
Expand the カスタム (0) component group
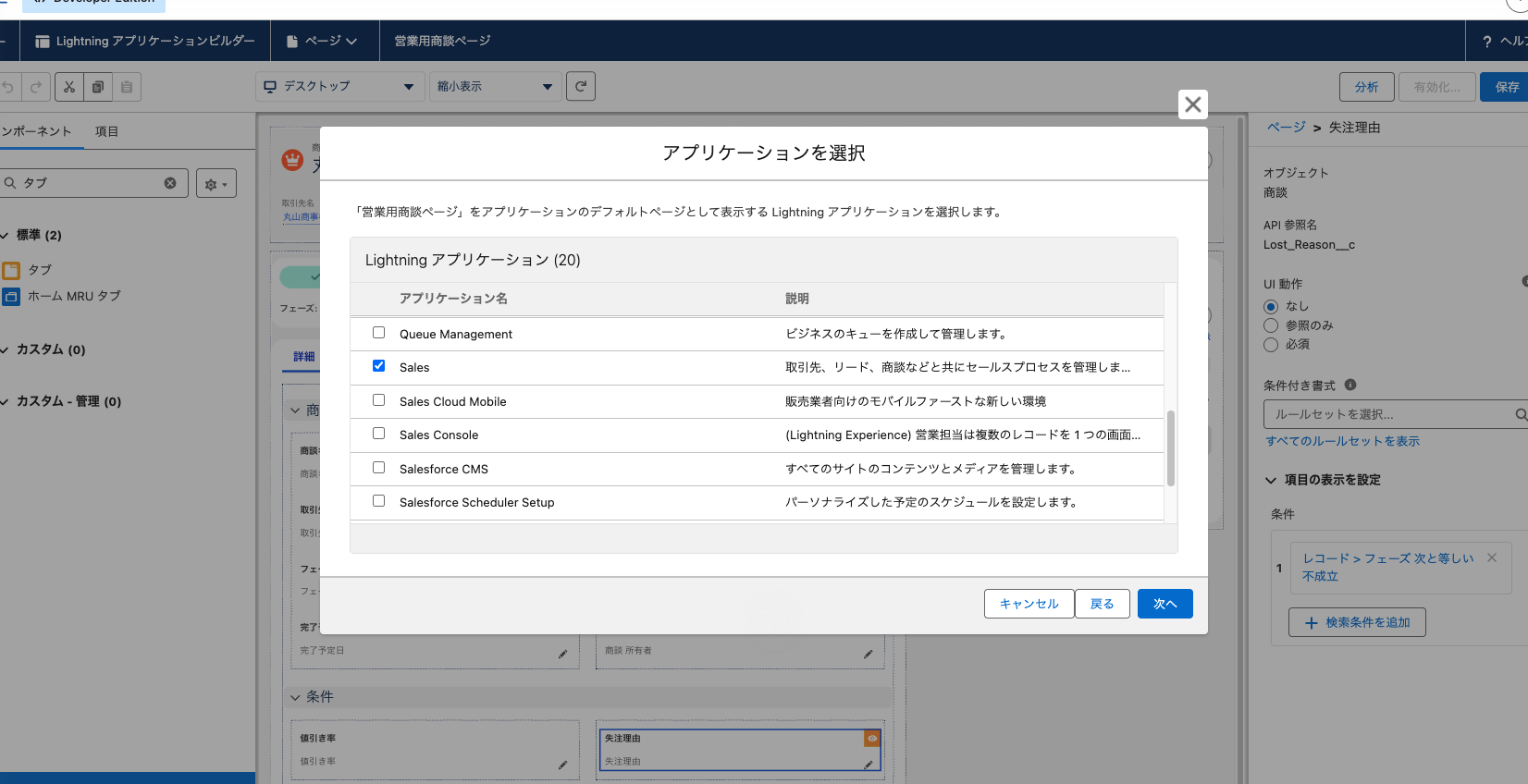[6, 349]
